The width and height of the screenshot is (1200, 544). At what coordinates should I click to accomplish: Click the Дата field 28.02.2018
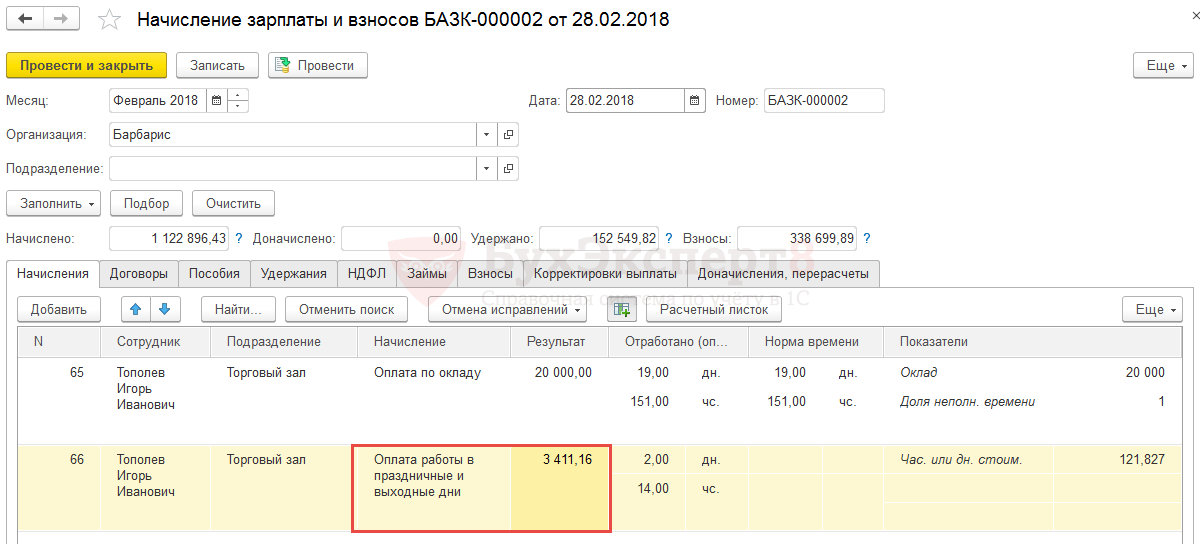625,100
